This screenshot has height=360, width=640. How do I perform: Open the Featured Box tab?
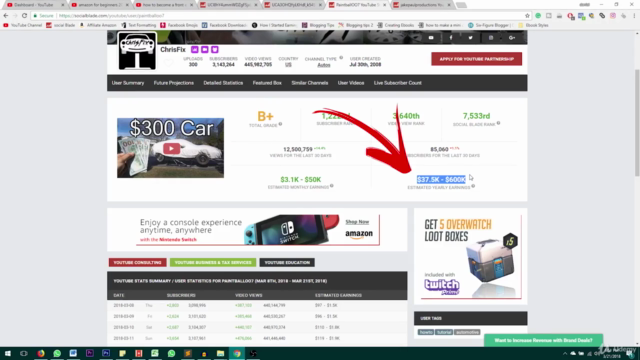coord(267,83)
